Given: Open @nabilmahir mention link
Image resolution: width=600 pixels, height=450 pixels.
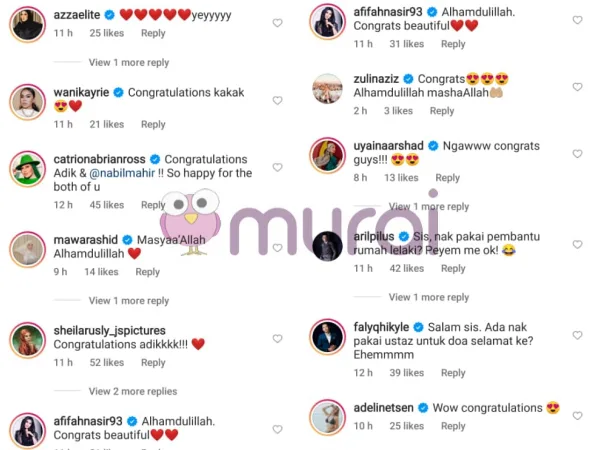Looking at the screenshot, I should [x=122, y=173].
